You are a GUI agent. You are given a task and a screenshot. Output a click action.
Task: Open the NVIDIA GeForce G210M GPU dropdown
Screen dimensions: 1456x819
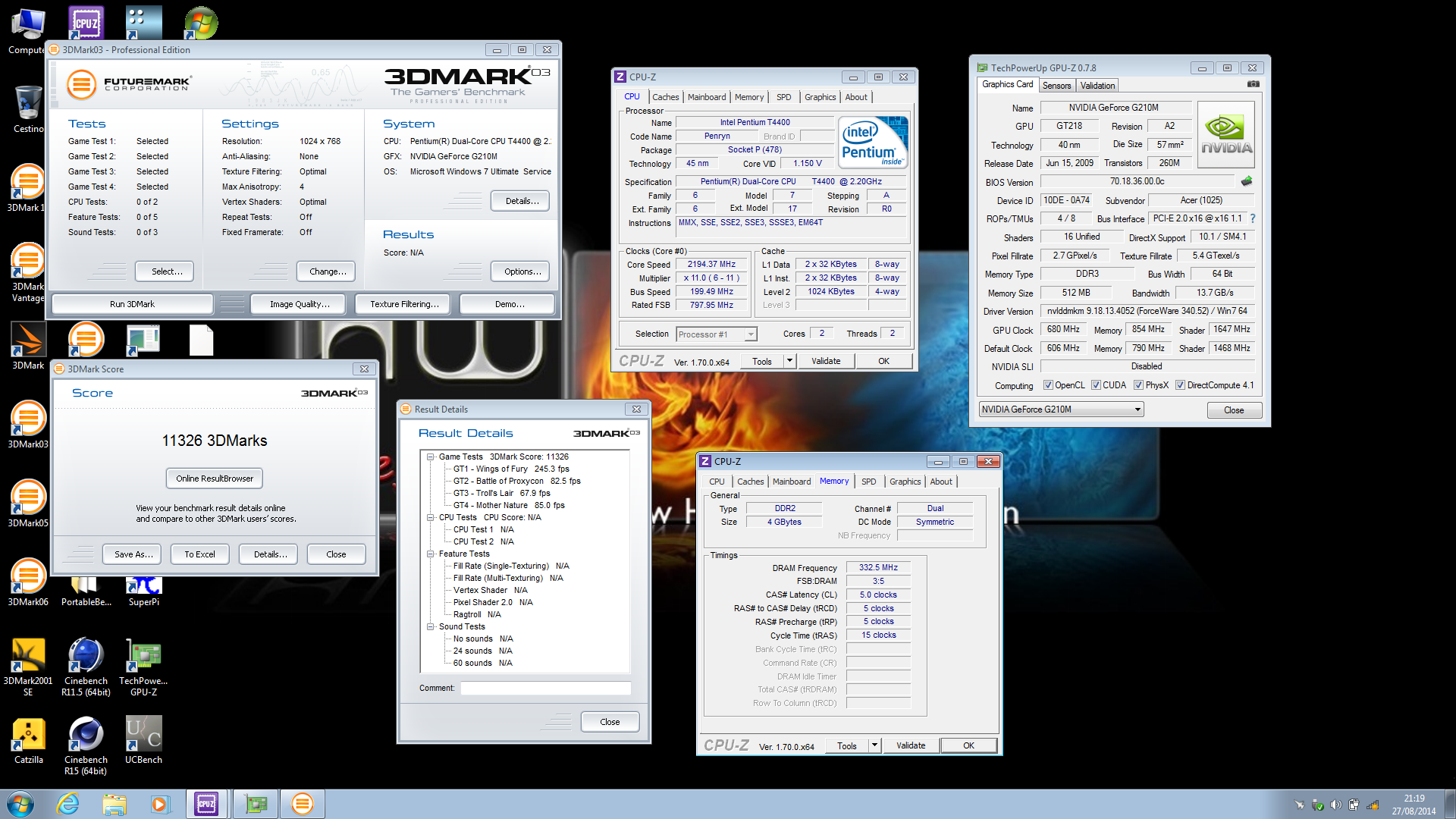(x=1061, y=409)
